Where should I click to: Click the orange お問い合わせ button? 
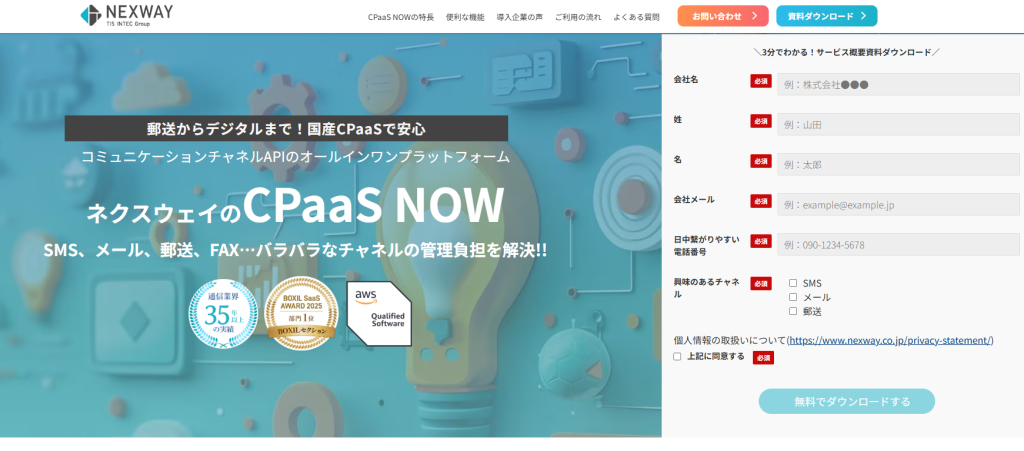pyautogui.click(x=723, y=16)
